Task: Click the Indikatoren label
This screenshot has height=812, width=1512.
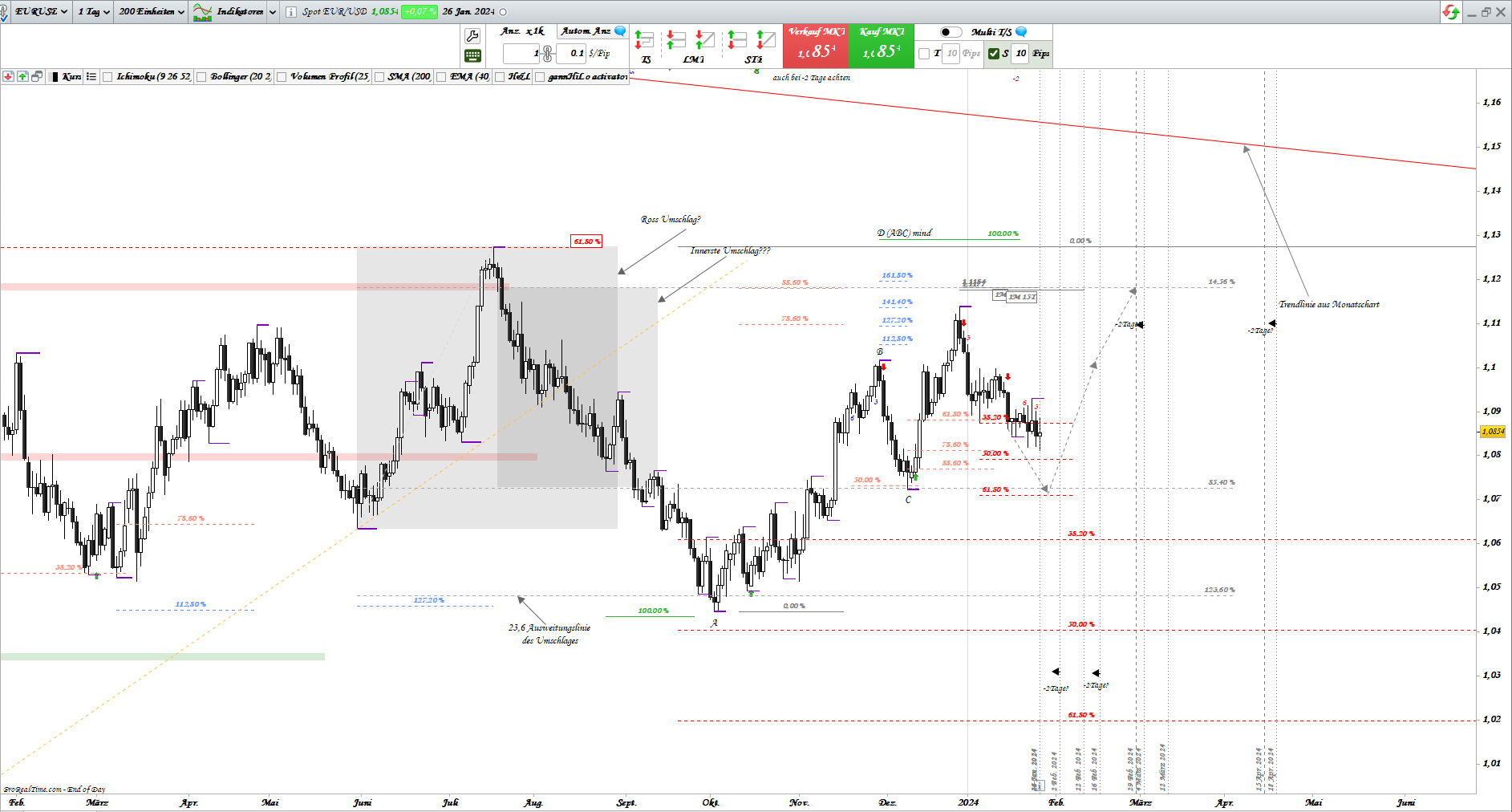Action: point(240,12)
